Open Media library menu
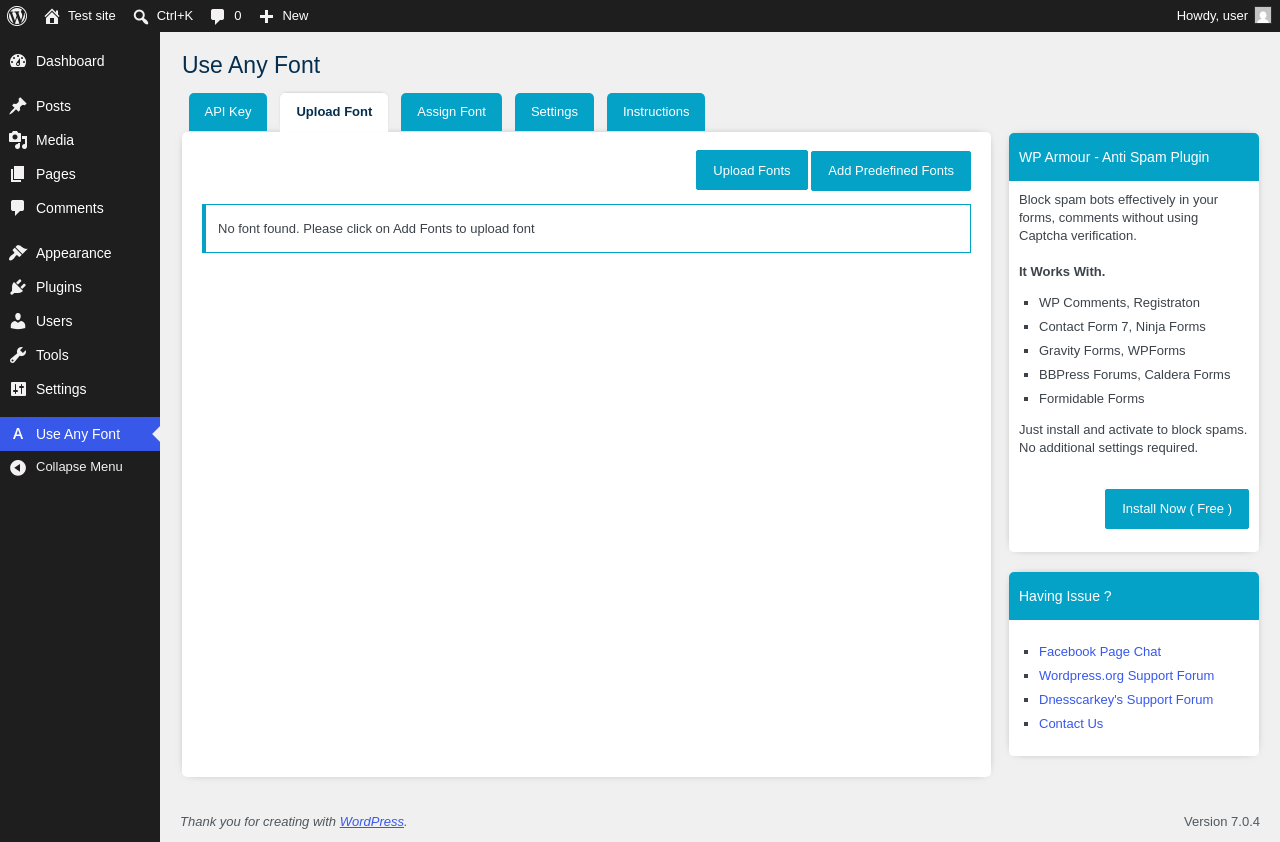Screen dimensions: 1280x842 (x=80, y=140)
